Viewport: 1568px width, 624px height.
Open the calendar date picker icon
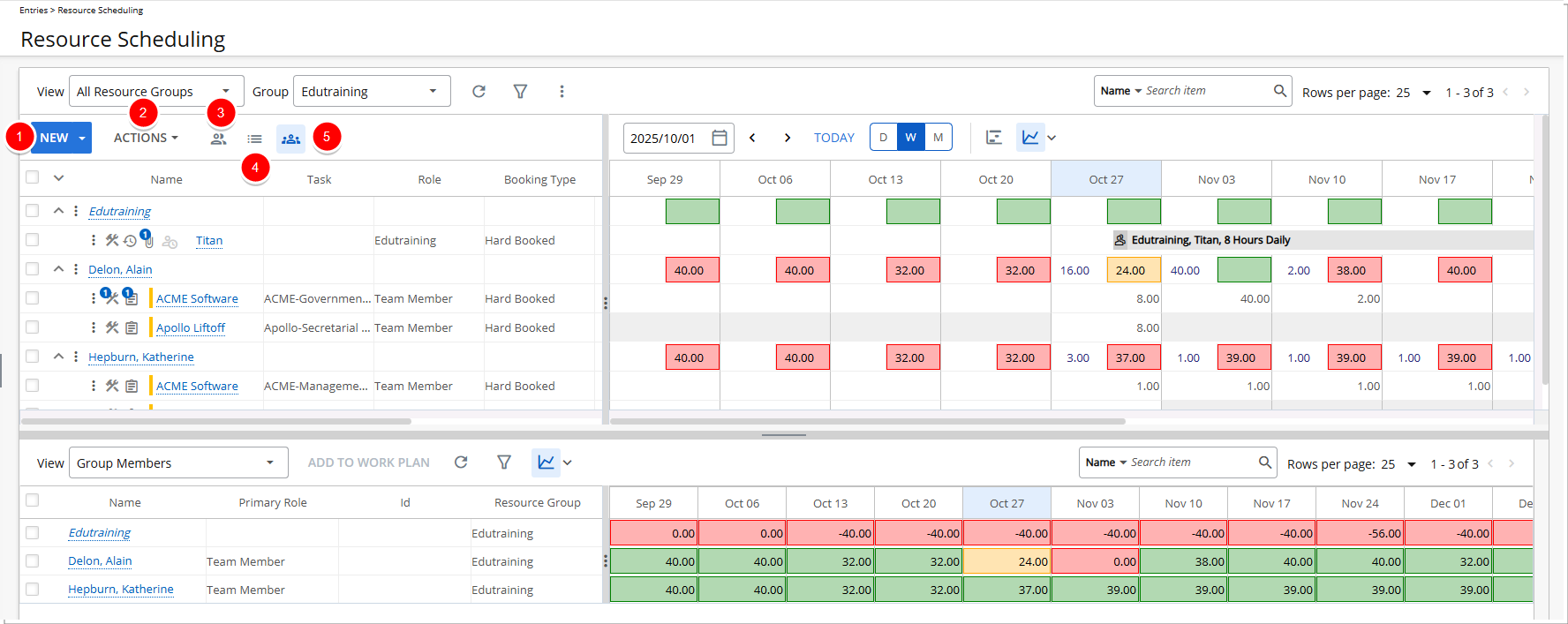[720, 138]
